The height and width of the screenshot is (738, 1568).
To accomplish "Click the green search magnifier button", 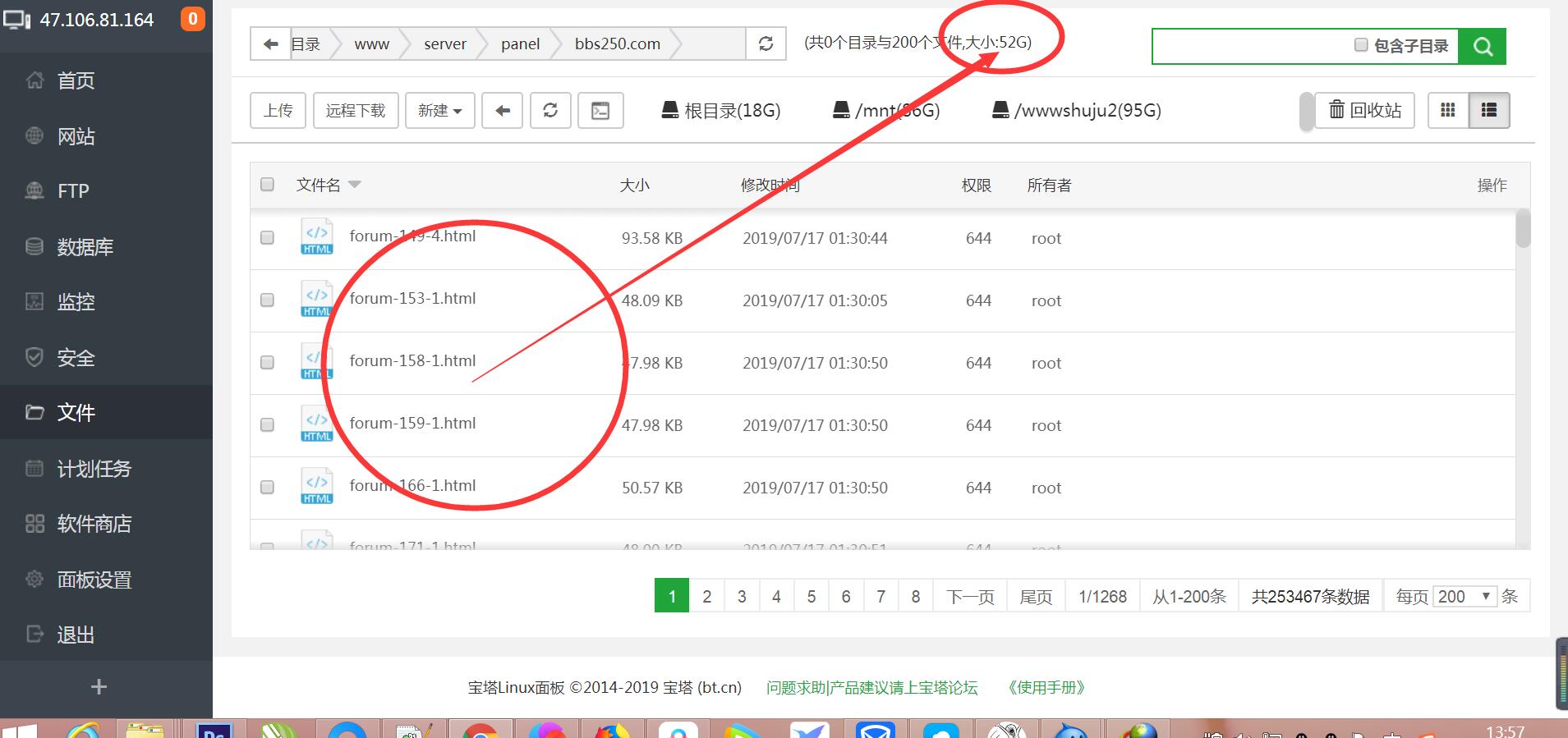I will click(x=1482, y=46).
